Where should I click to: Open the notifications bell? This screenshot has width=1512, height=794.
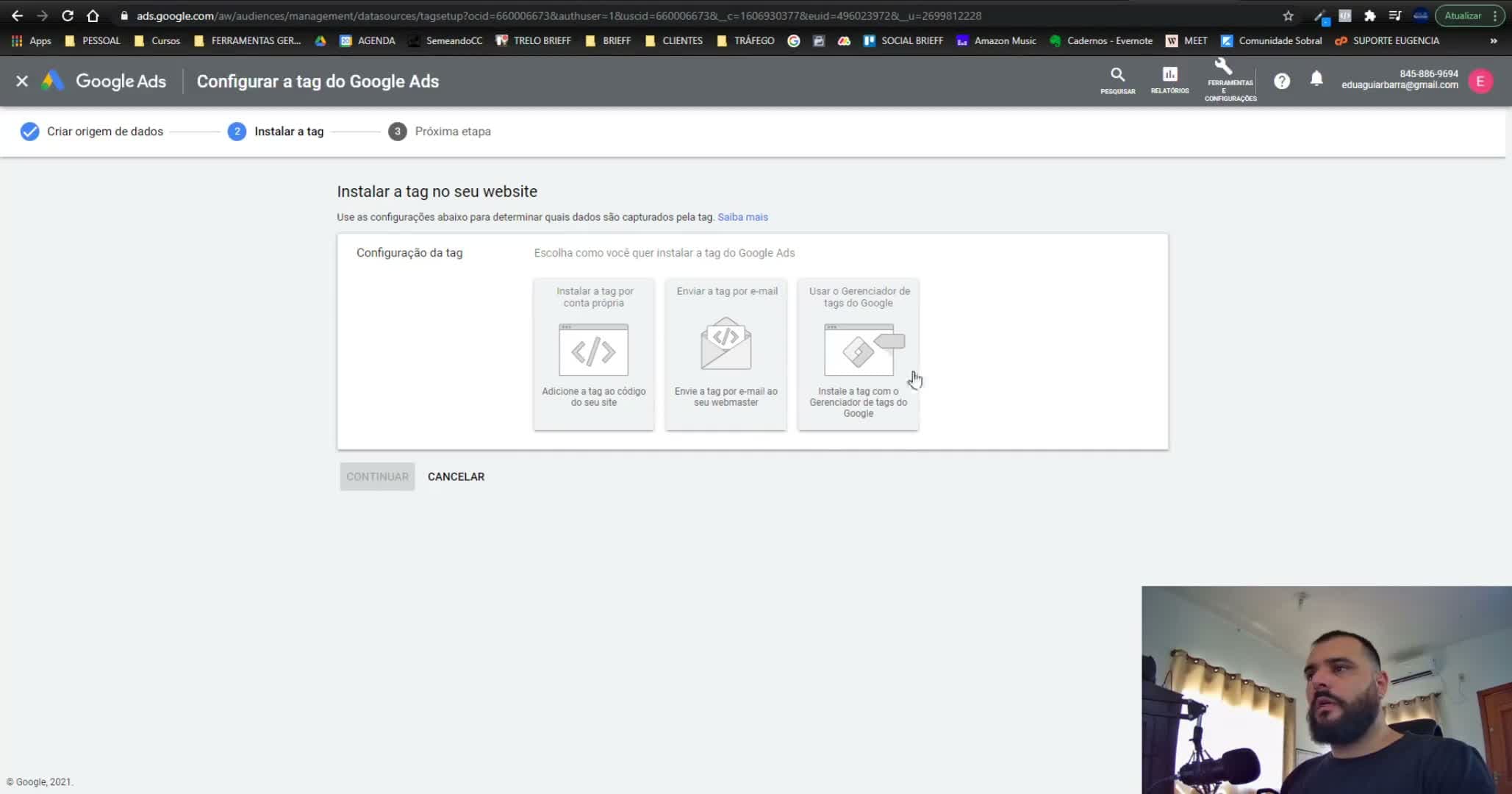point(1316,79)
